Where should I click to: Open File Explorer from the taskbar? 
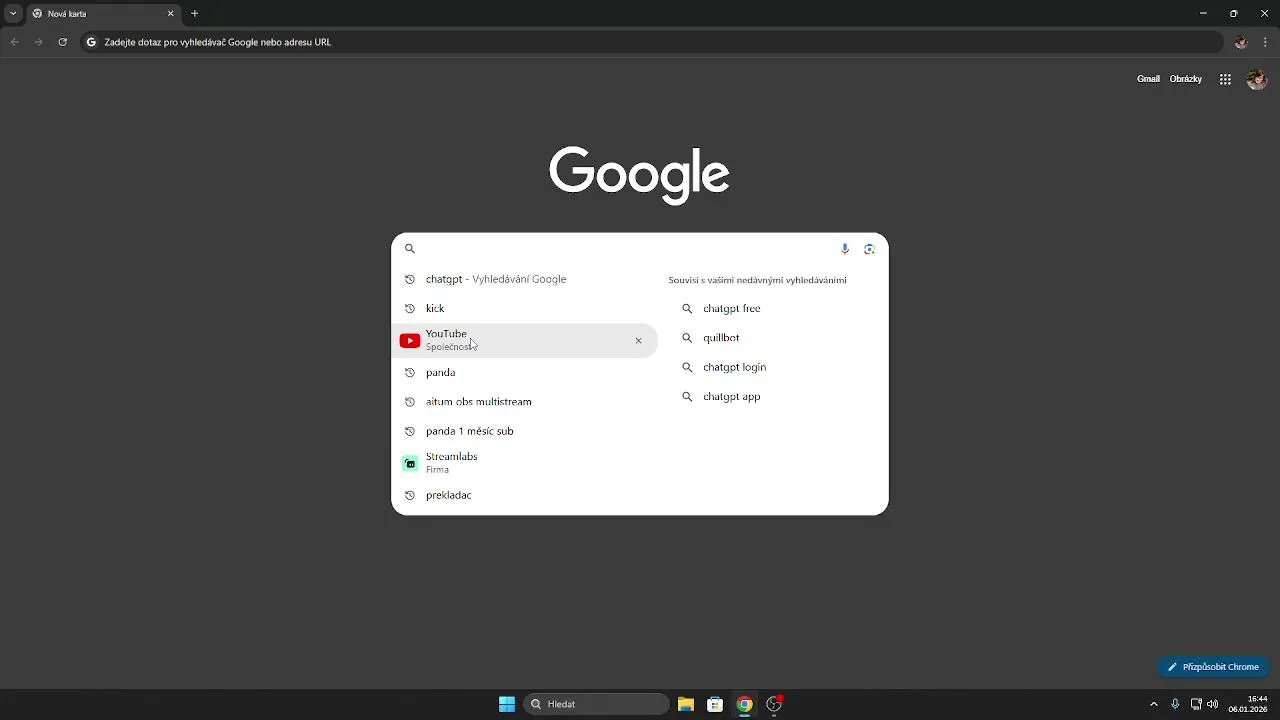(x=686, y=704)
